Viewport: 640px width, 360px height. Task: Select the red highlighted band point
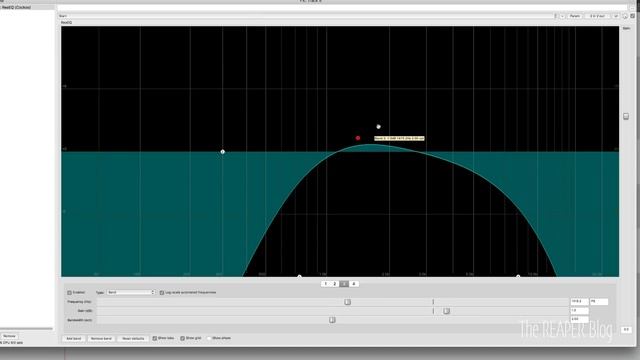click(358, 138)
